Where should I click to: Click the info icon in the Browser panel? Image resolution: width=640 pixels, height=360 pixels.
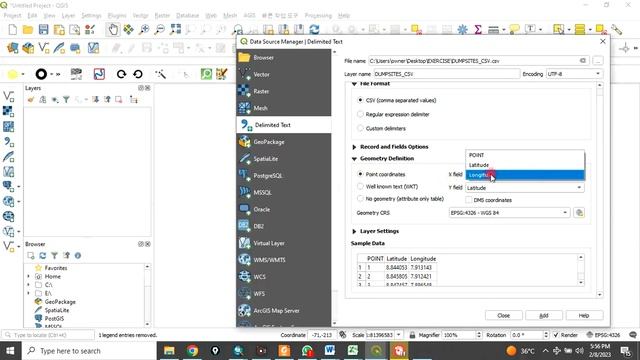coord(78,256)
